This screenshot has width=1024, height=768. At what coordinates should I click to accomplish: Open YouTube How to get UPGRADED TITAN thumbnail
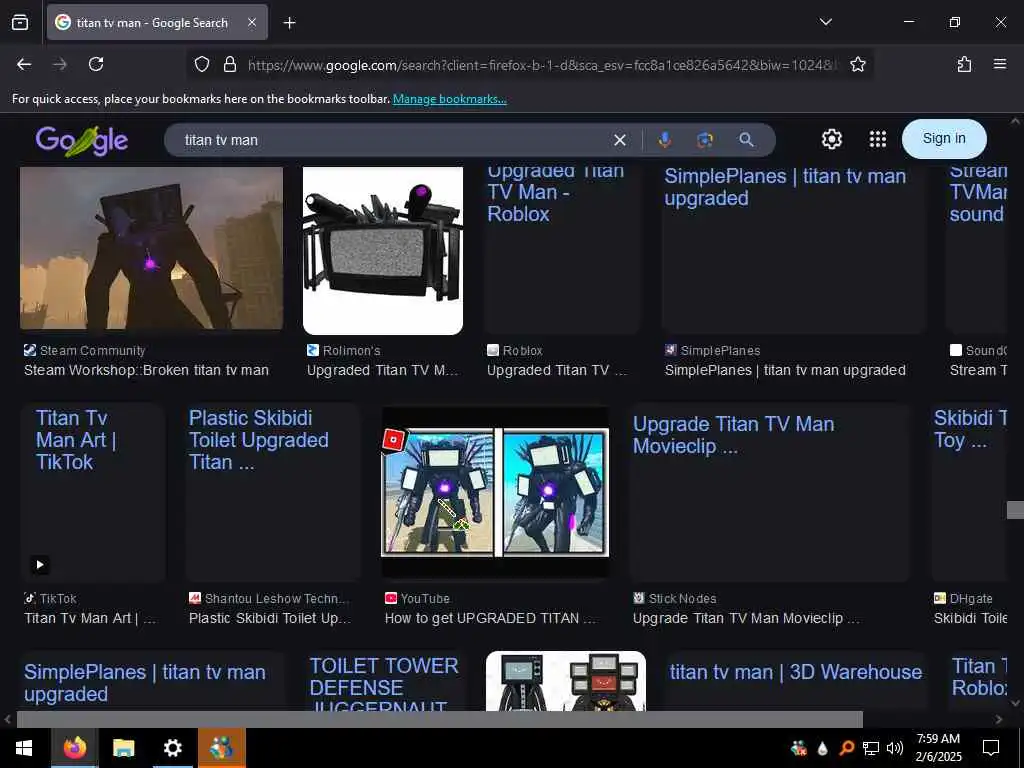495,492
